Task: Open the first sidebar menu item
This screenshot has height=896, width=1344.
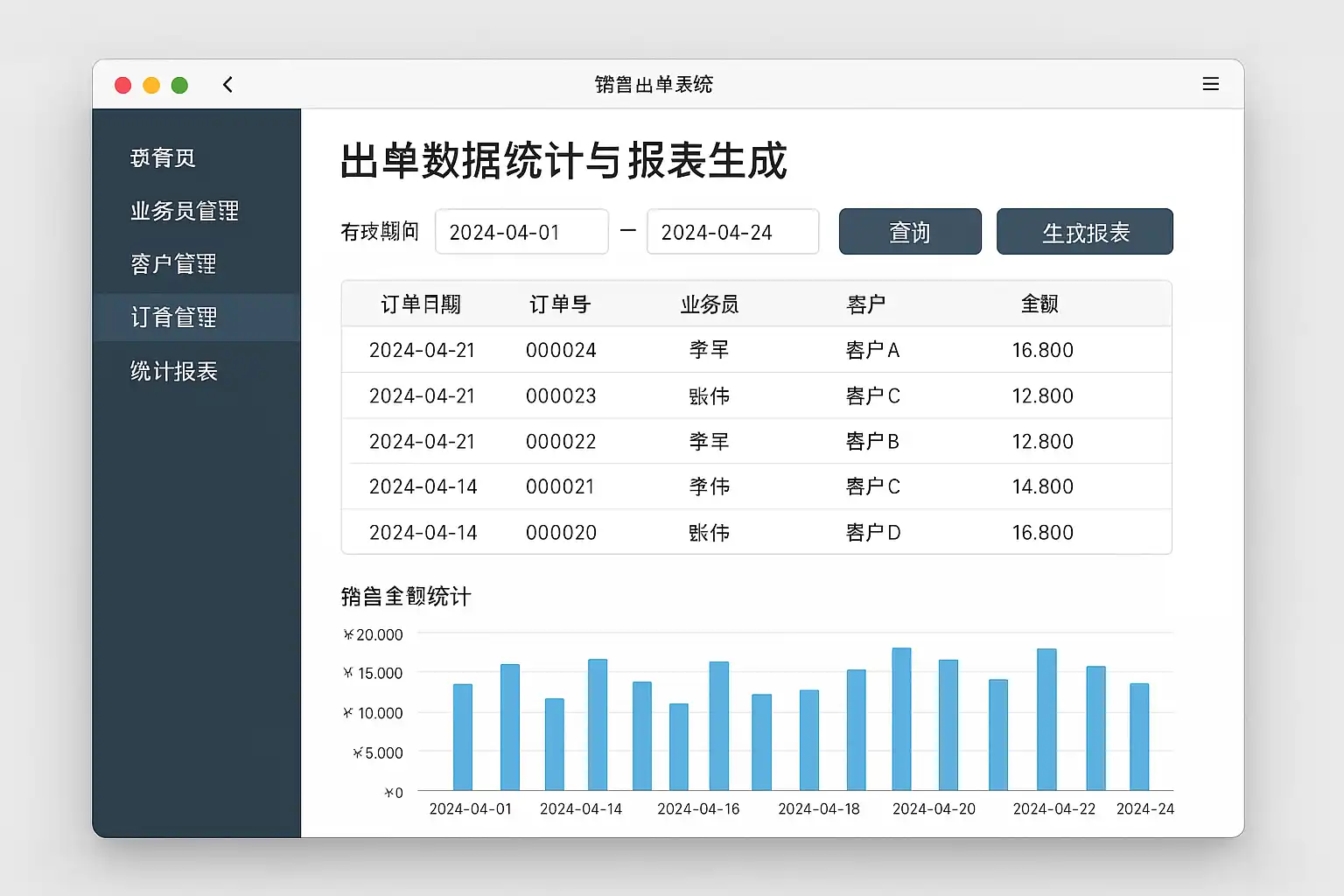Action: 163,158
